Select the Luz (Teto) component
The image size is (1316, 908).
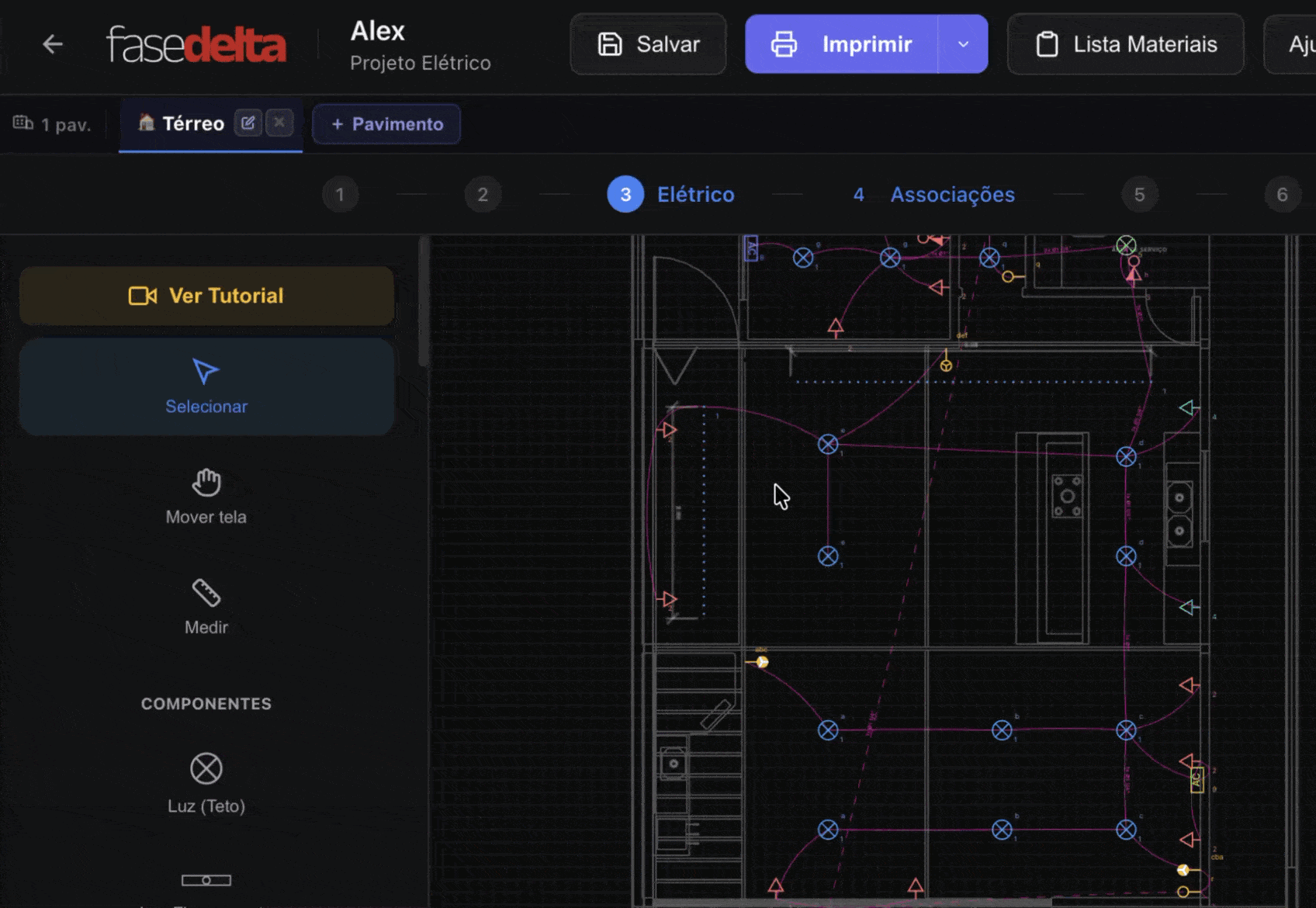coord(206,783)
